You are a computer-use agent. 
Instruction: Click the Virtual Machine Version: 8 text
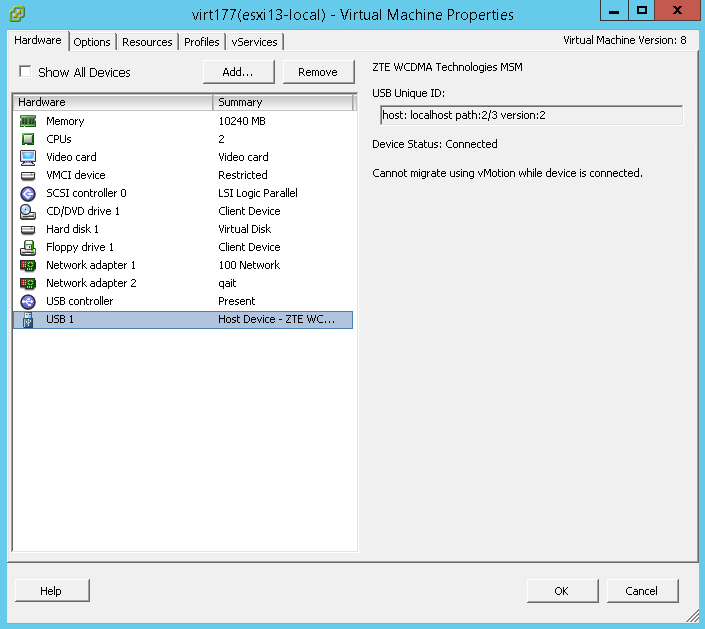[x=625, y=40]
